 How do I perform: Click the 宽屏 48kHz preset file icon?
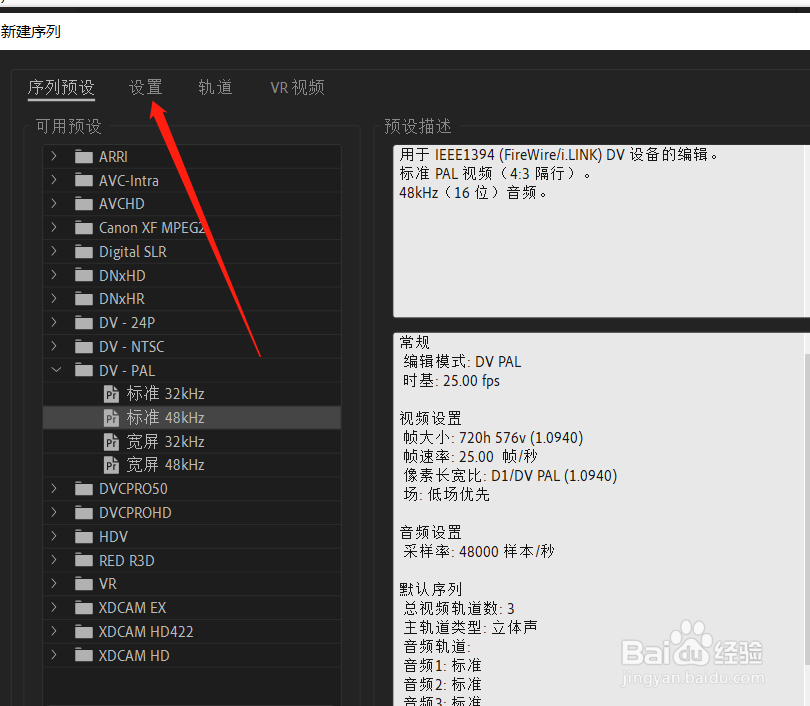click(111, 465)
